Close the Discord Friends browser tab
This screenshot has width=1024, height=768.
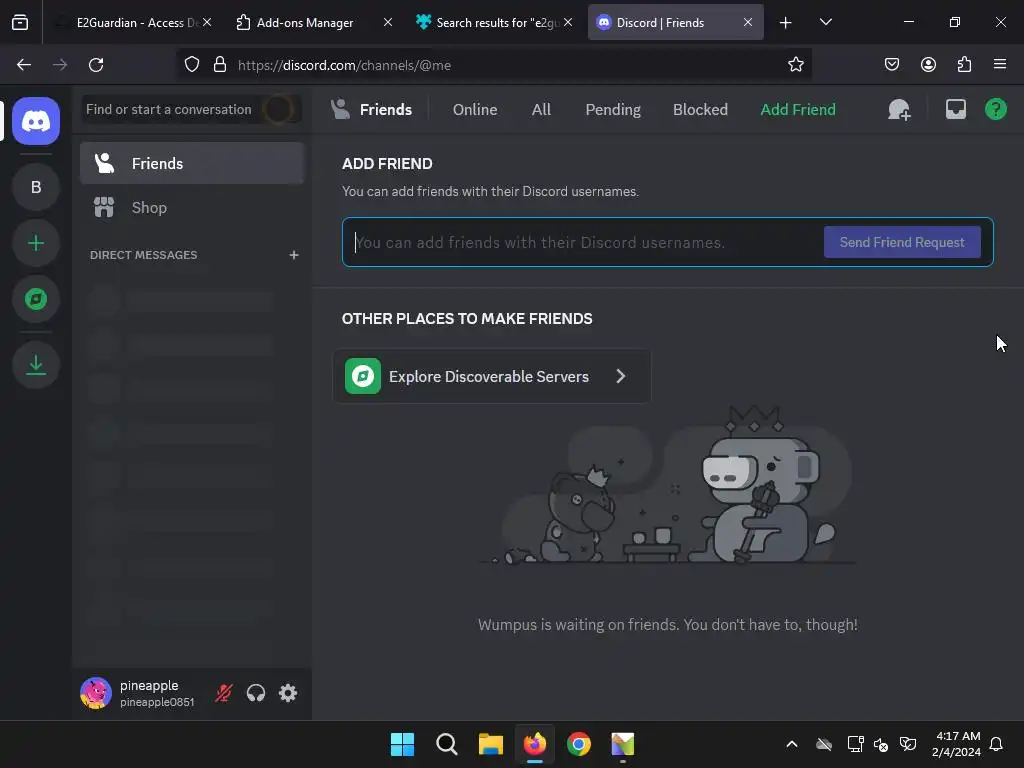748,22
